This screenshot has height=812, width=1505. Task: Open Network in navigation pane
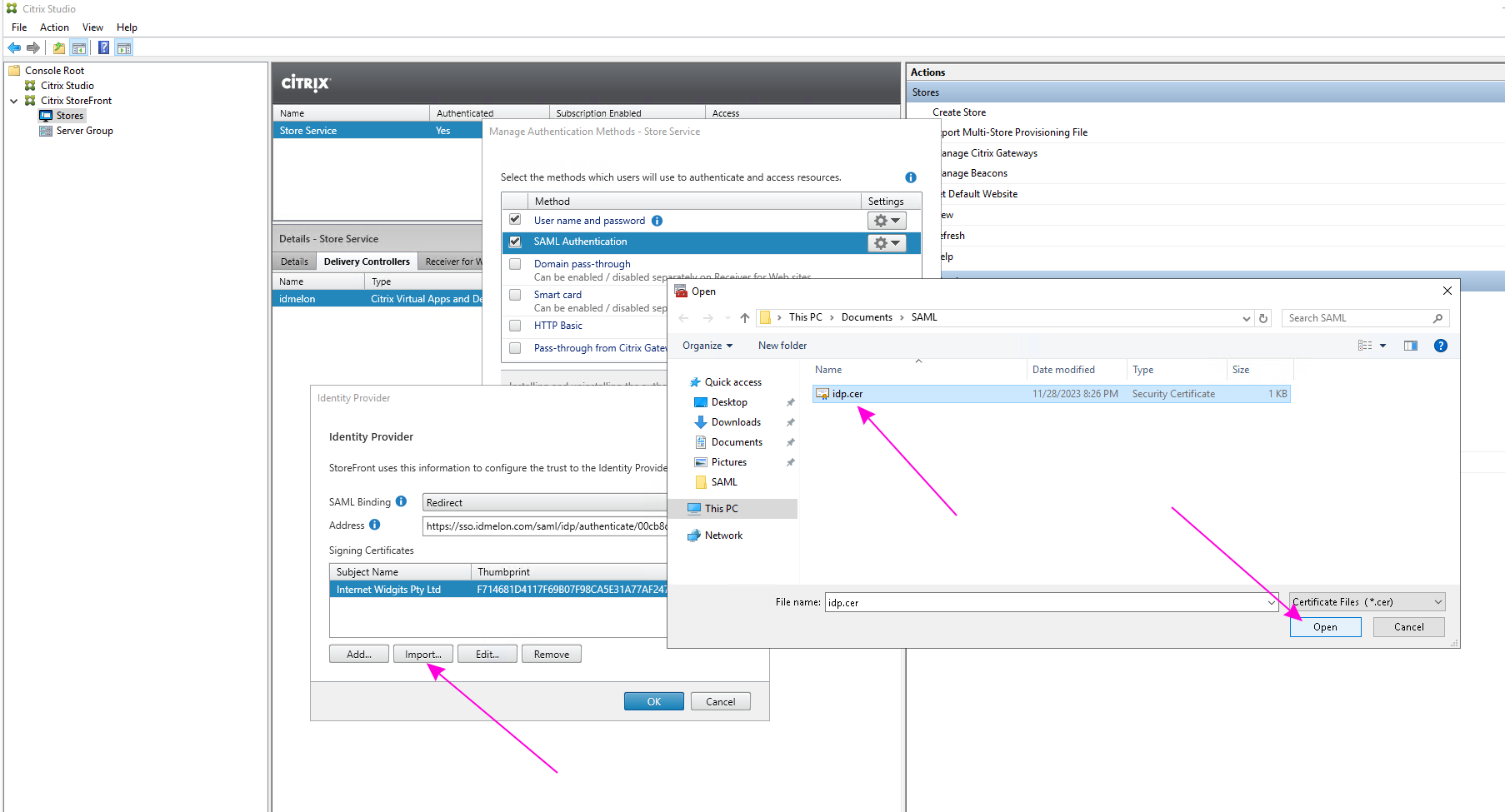tap(723, 536)
